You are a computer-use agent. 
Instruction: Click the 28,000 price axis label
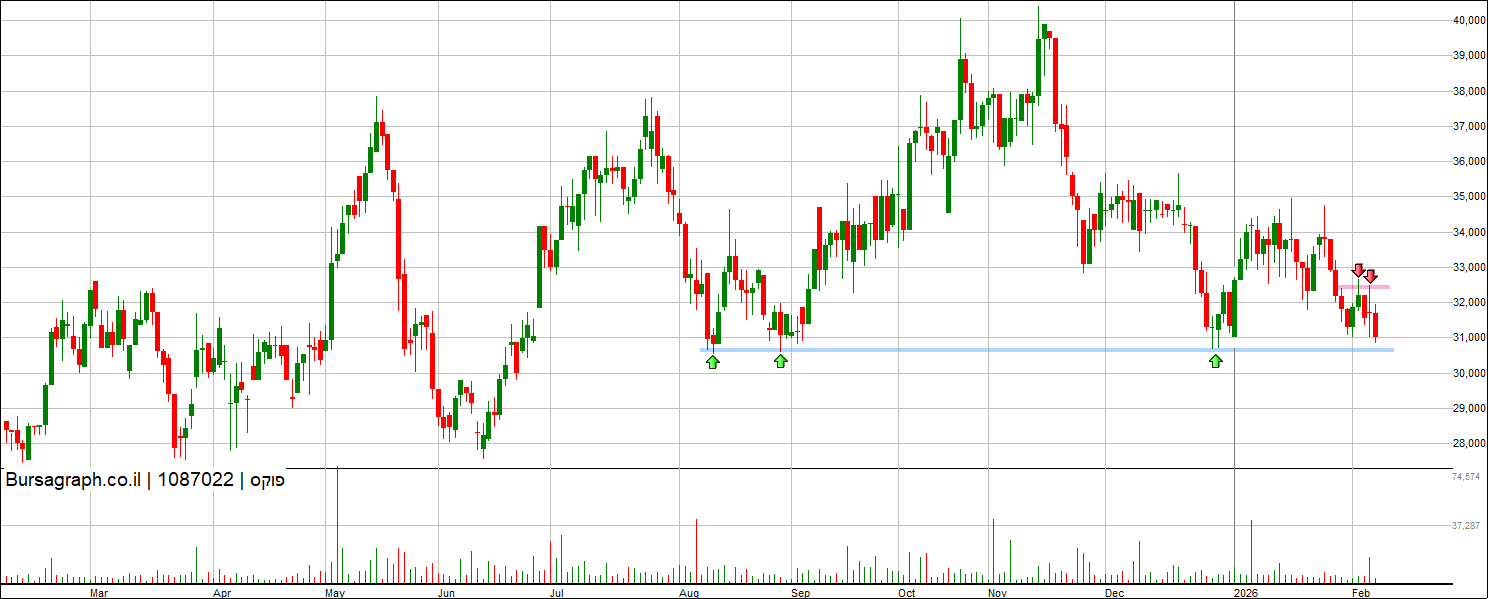[1468, 444]
